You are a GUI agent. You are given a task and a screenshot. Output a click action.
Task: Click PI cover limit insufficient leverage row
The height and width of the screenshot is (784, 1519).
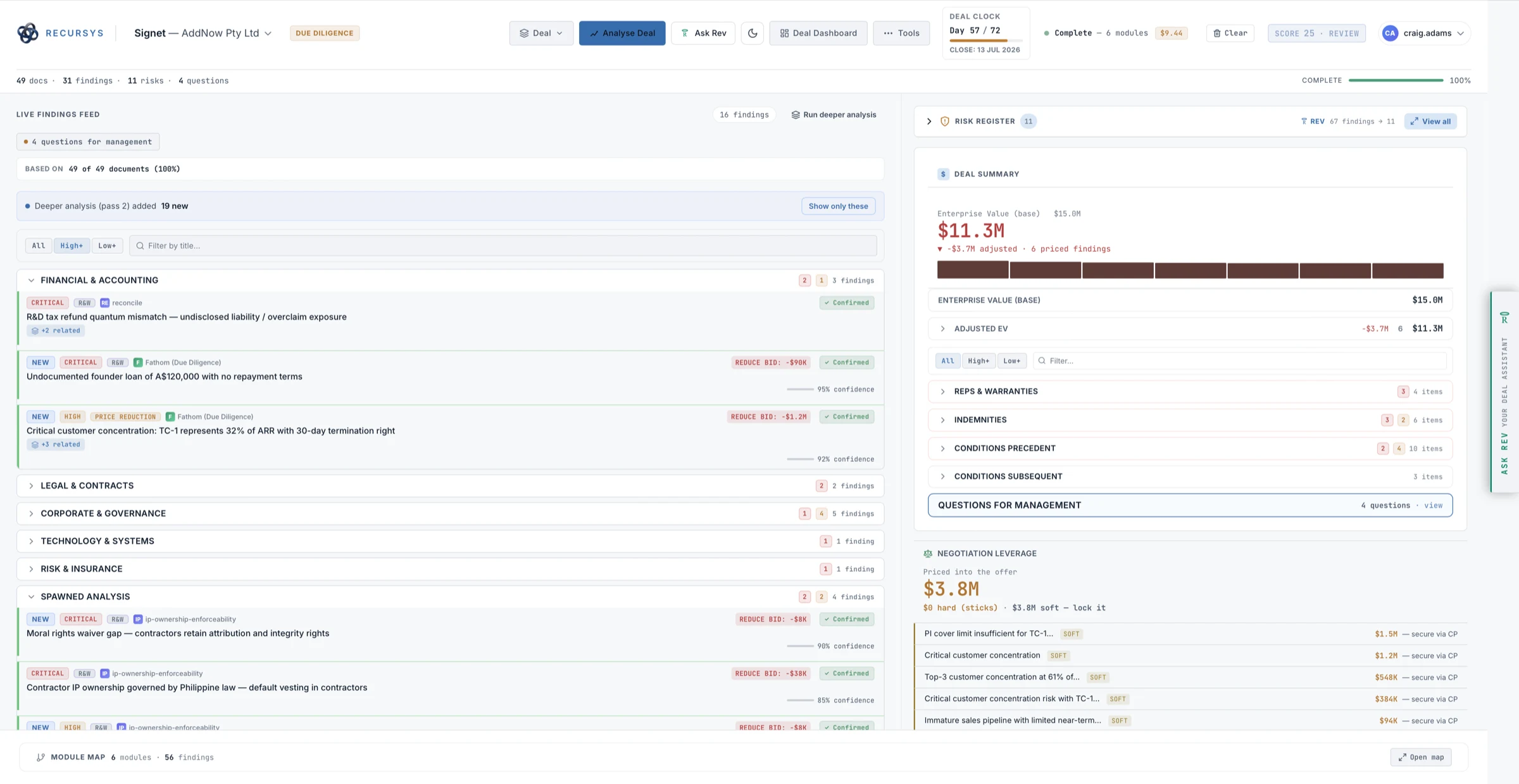[1190, 634]
